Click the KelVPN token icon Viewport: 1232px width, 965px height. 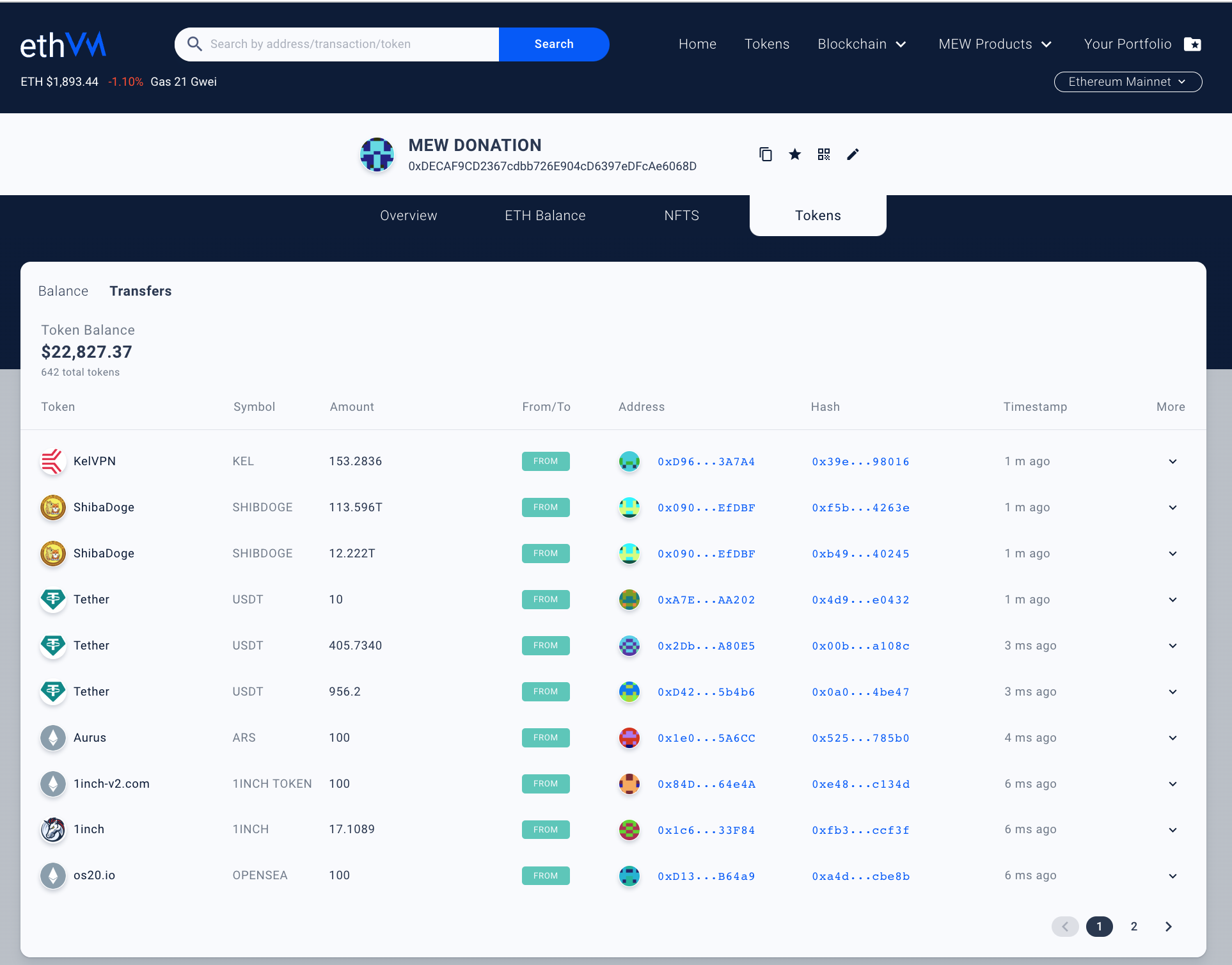point(52,461)
